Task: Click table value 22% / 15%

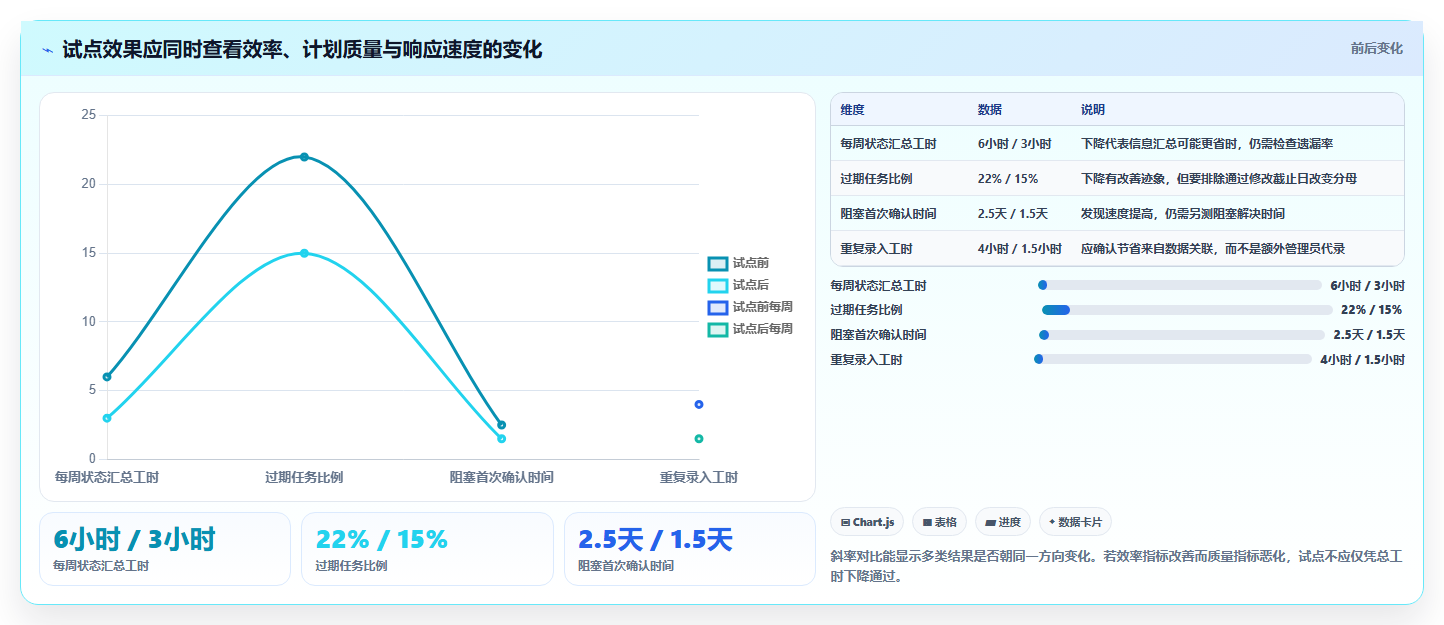Action: point(1008,179)
